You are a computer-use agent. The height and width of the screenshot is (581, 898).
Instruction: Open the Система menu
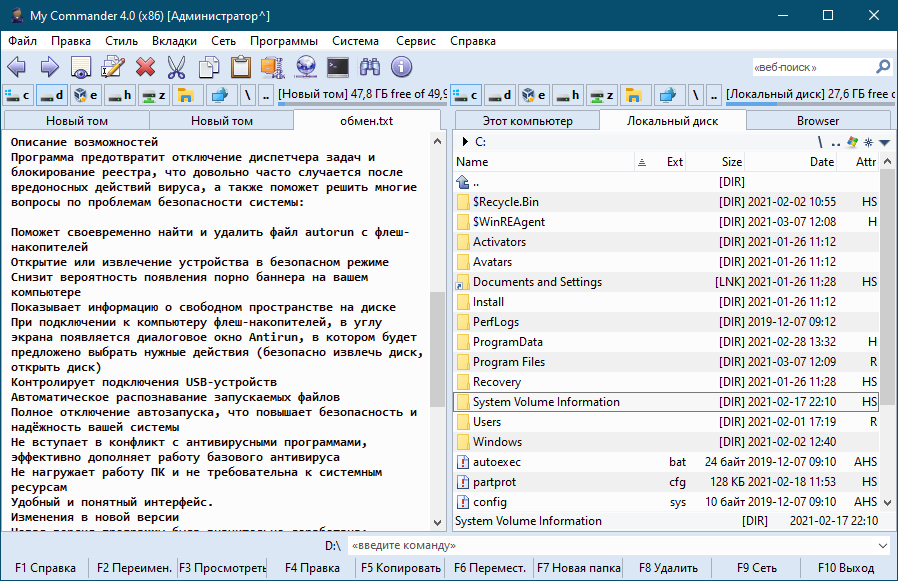[x=356, y=41]
